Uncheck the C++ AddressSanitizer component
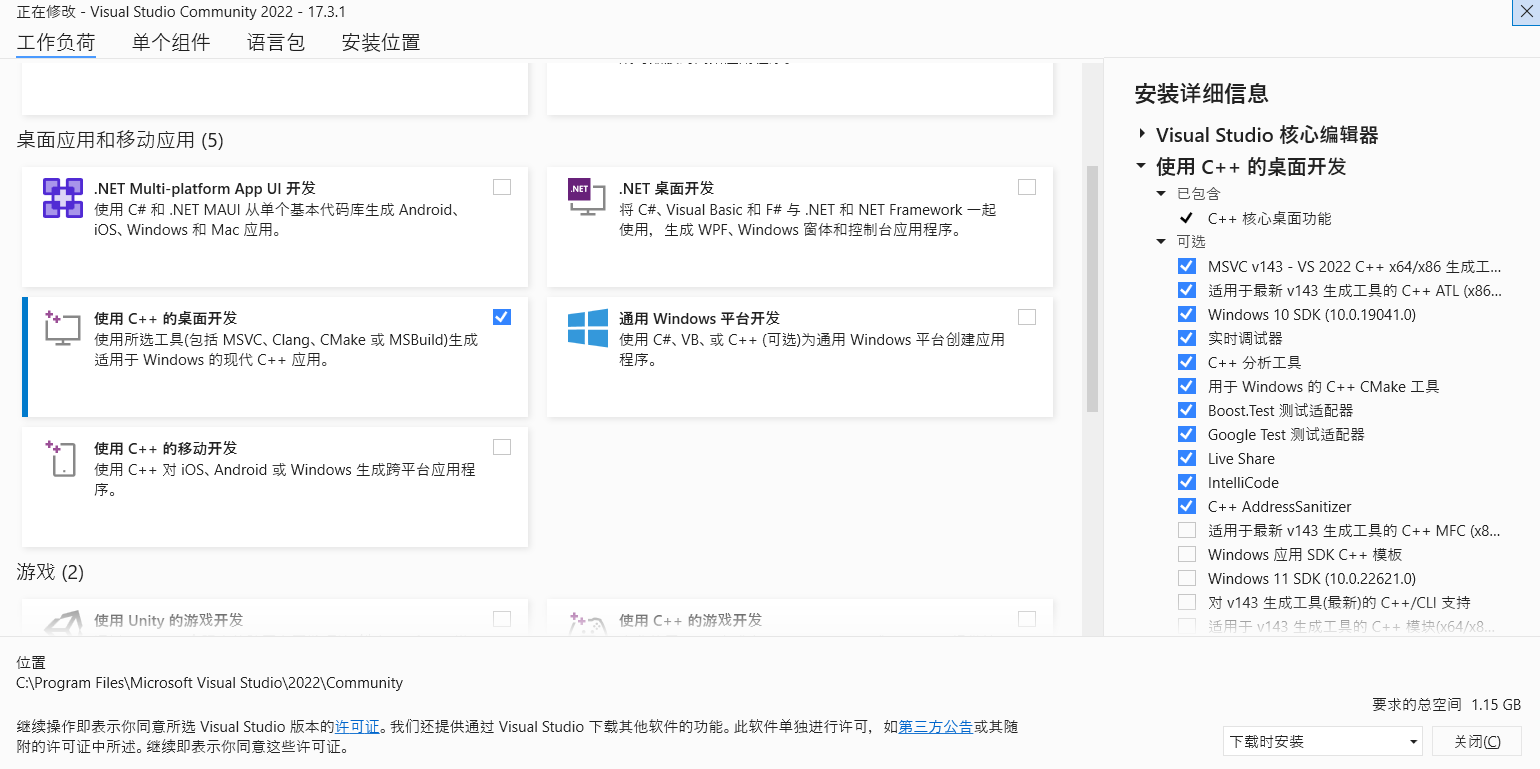The image size is (1540, 769). 1187,506
